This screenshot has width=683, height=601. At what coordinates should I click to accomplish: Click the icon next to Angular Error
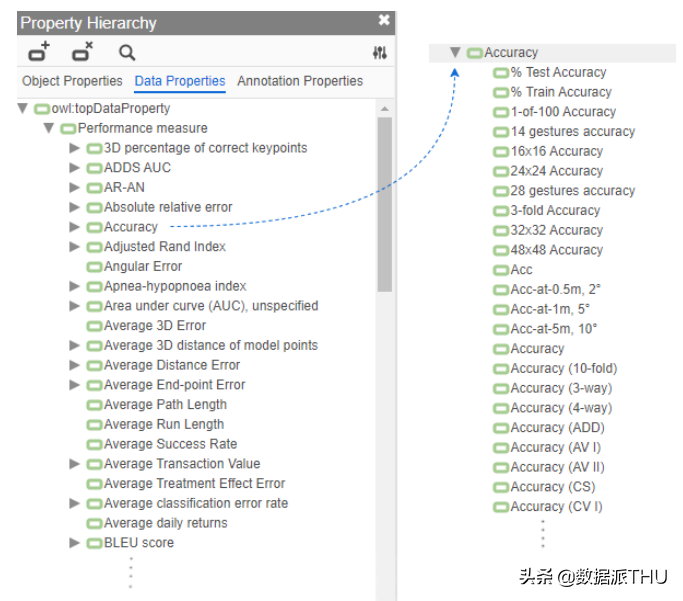pos(95,266)
